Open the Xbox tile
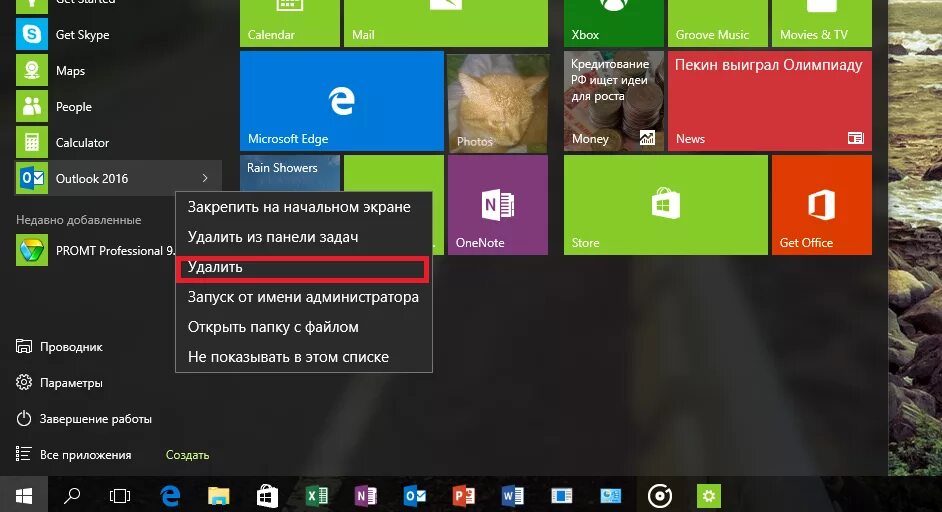 [614, 23]
